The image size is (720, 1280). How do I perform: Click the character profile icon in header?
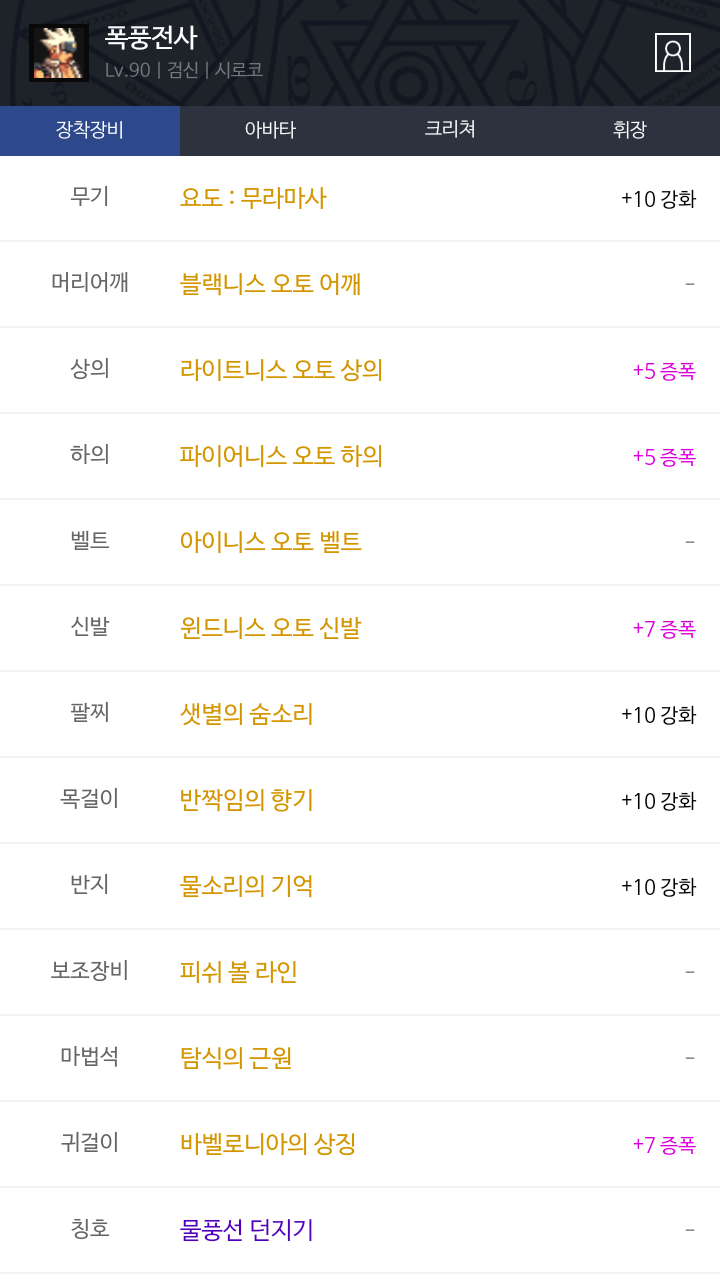tap(672, 53)
